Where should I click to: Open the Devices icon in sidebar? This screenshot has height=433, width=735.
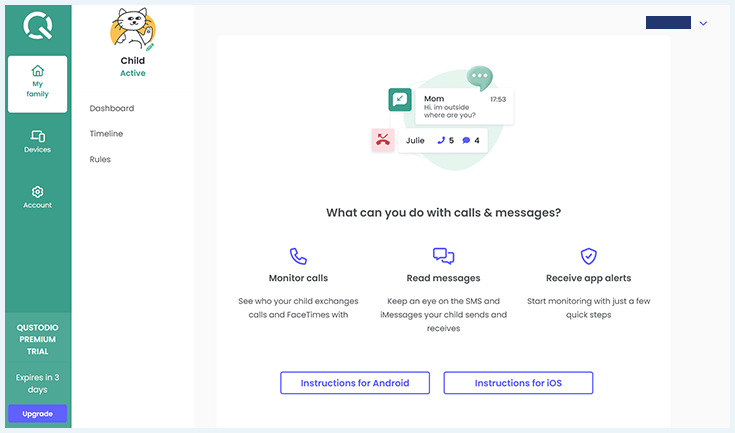pyautogui.click(x=38, y=136)
